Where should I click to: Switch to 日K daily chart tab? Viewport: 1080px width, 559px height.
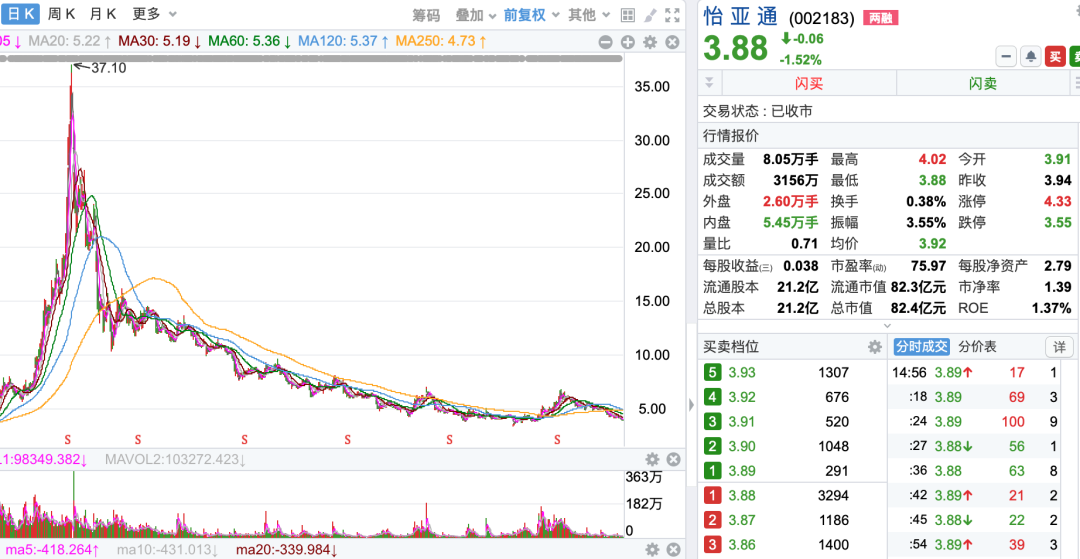point(20,14)
